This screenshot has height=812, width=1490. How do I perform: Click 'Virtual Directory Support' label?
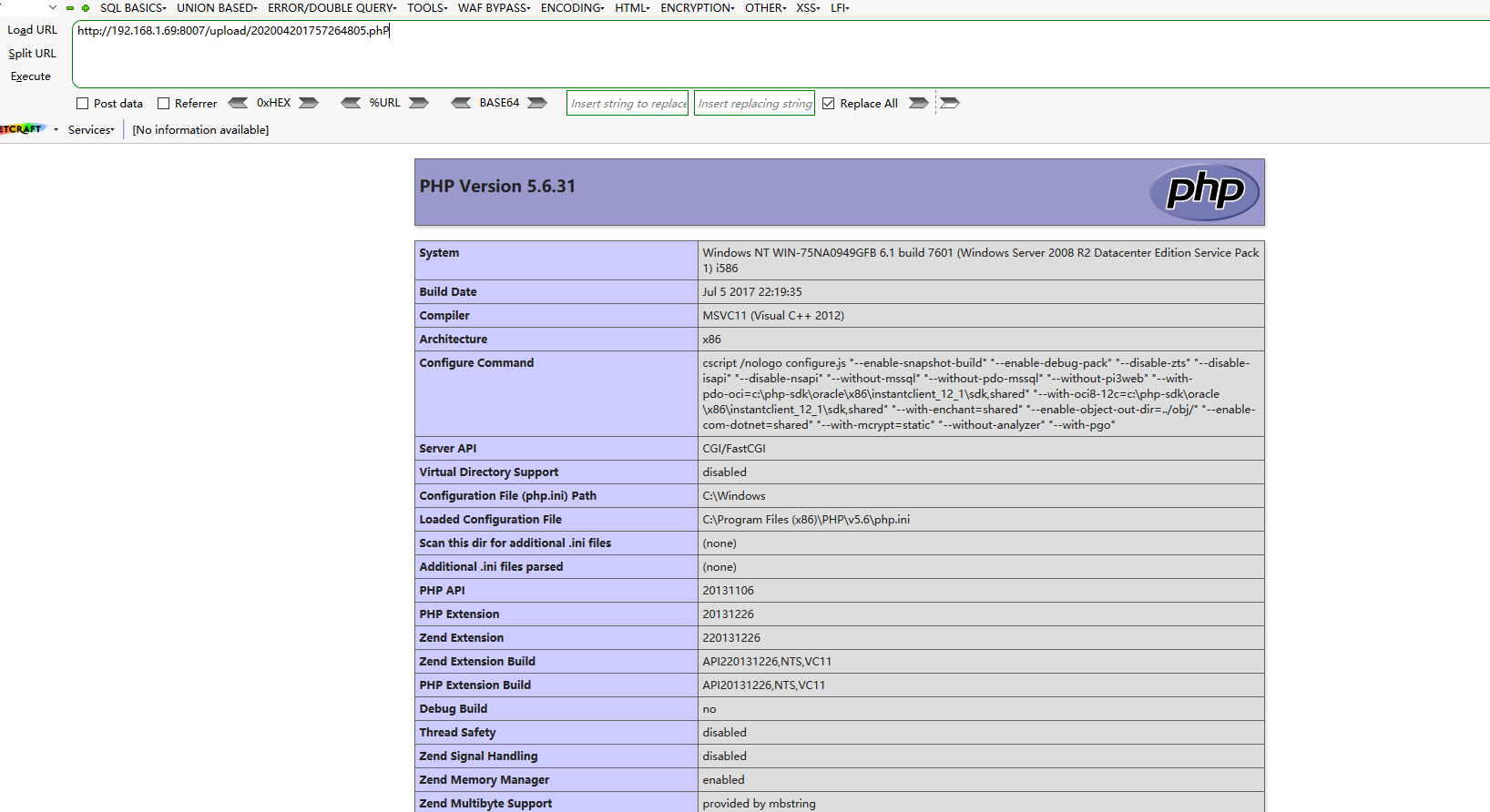click(489, 472)
